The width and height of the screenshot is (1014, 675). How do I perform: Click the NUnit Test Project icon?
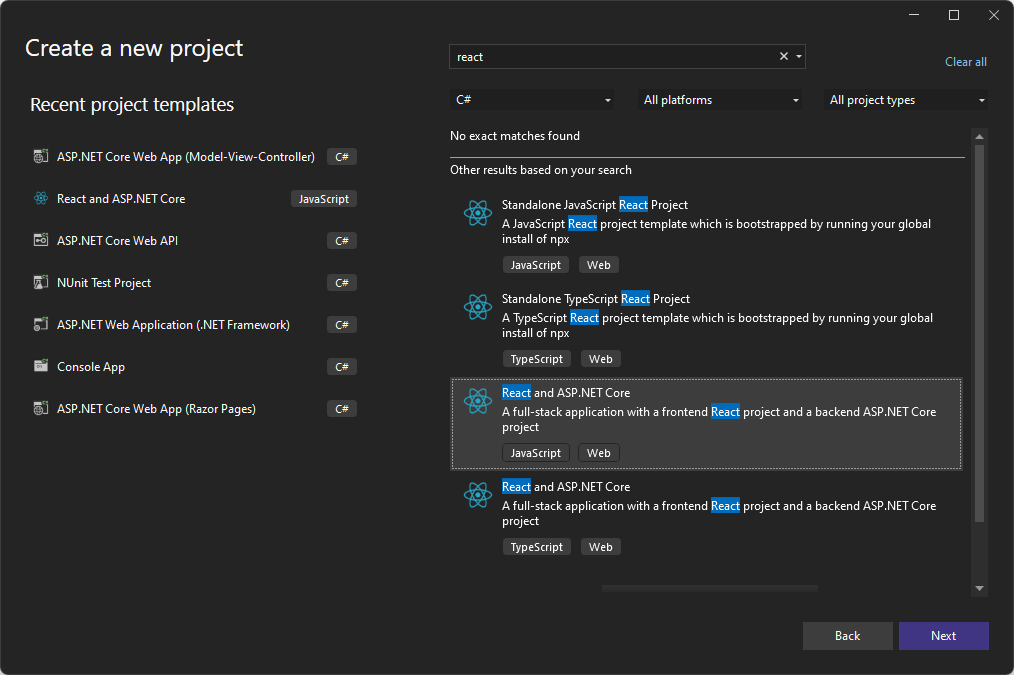click(x=41, y=283)
